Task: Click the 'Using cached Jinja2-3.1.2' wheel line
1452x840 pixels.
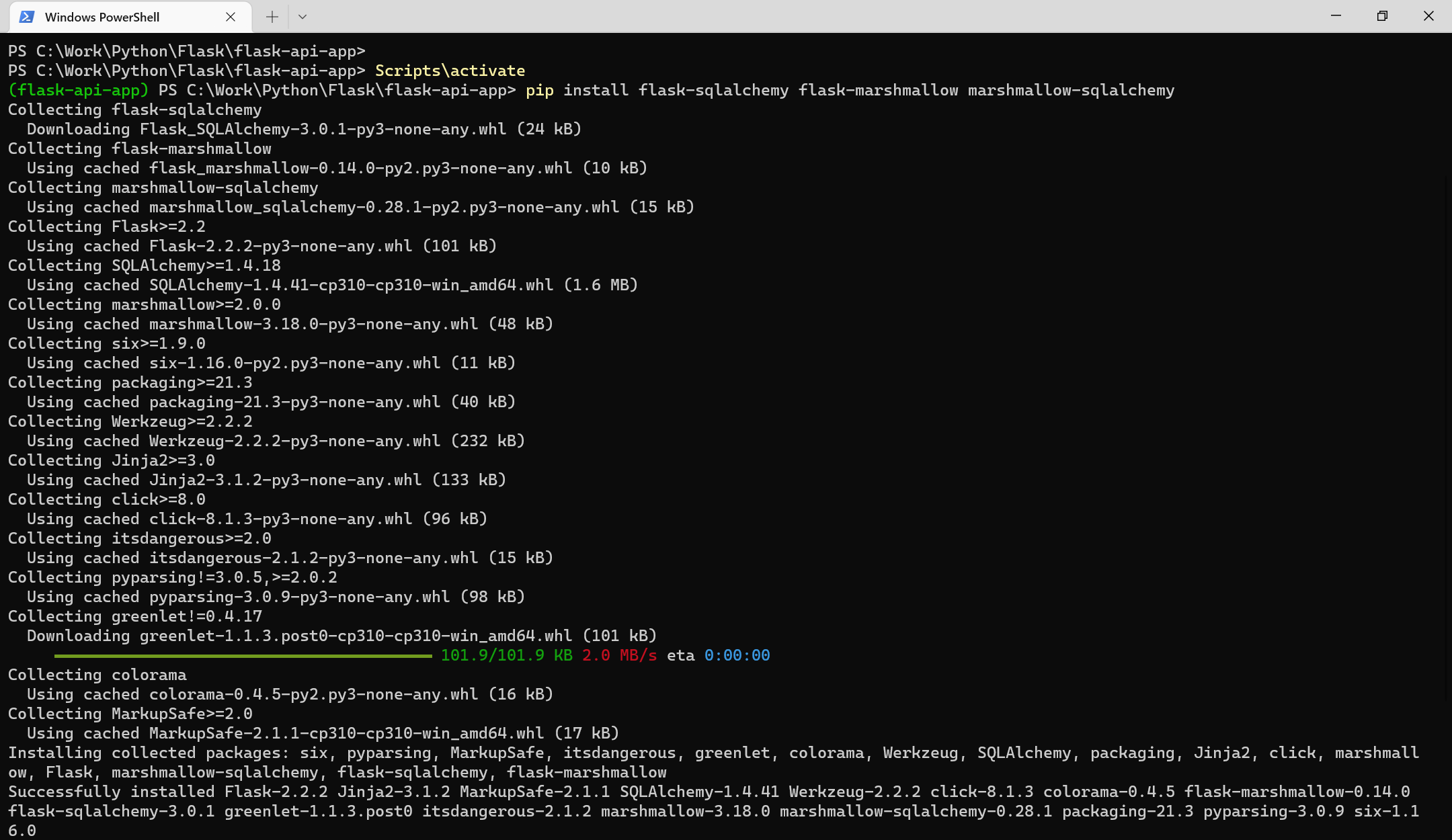Action: (x=266, y=480)
